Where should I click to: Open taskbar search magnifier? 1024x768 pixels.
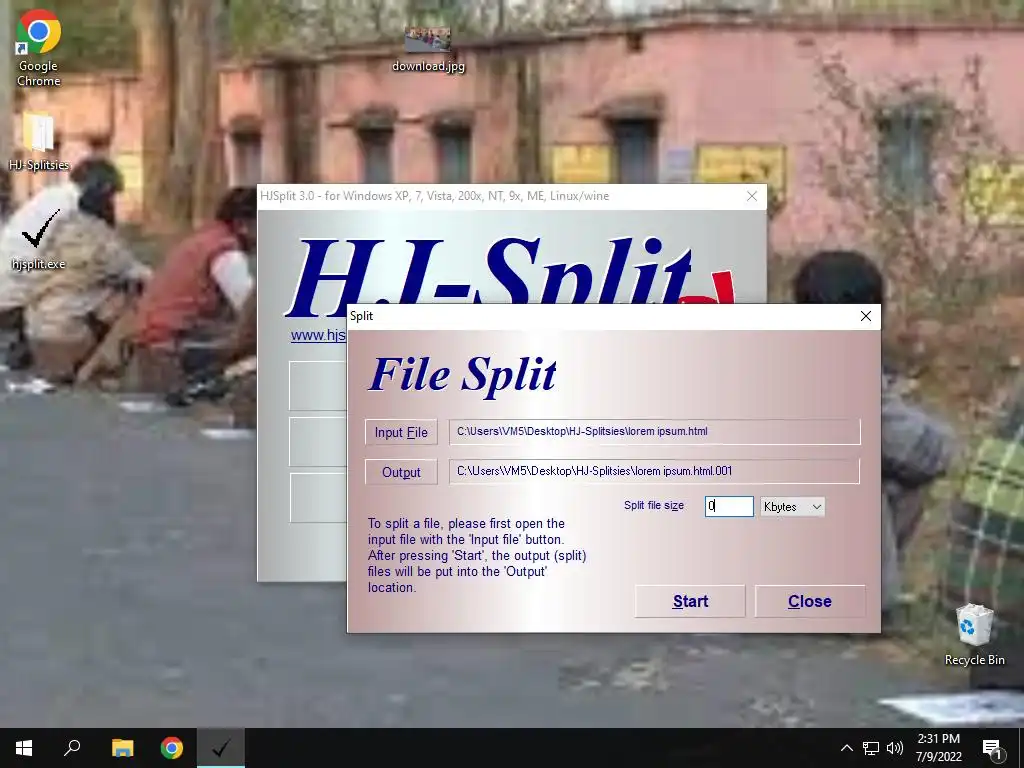click(72, 748)
